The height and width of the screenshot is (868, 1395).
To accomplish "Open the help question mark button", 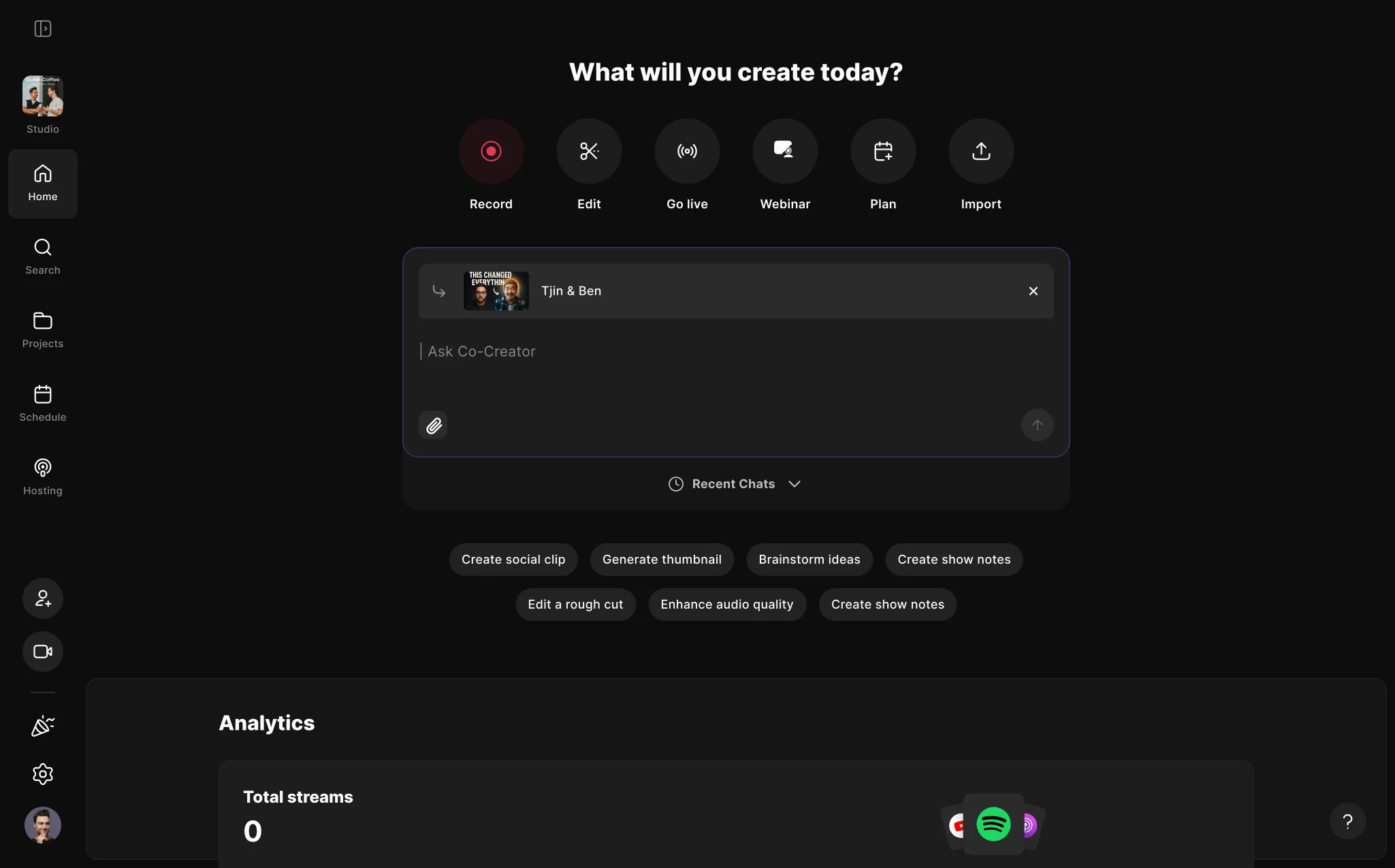I will pos(1347,822).
